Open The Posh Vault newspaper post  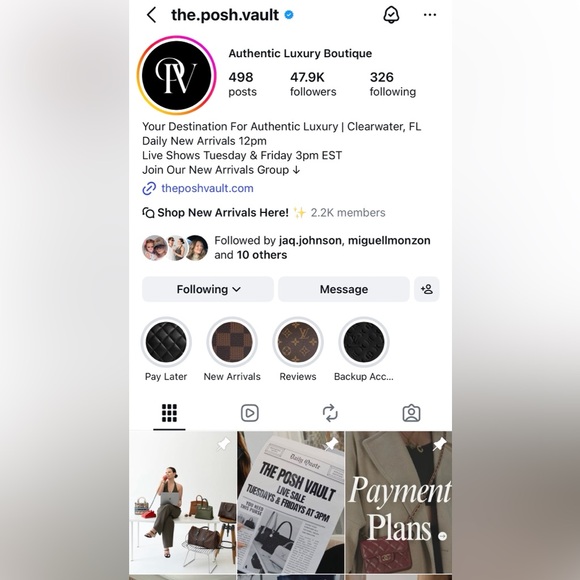click(291, 502)
